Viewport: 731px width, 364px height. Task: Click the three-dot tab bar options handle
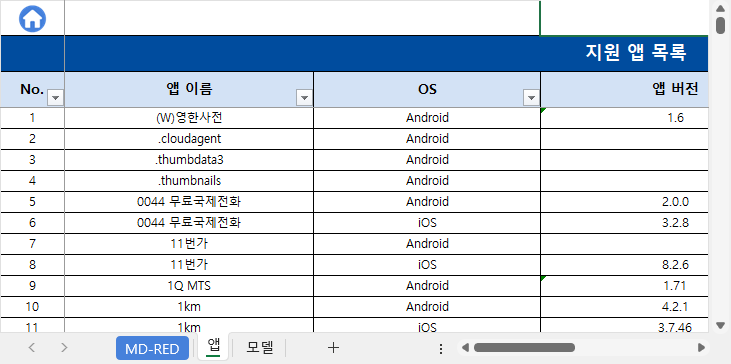[x=441, y=349]
